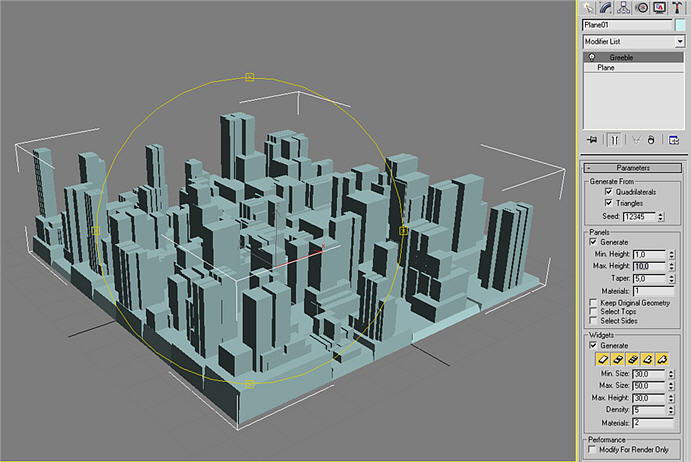The width and height of the screenshot is (691, 462).
Task: Click the Plane01 object color swatch
Action: (680, 25)
